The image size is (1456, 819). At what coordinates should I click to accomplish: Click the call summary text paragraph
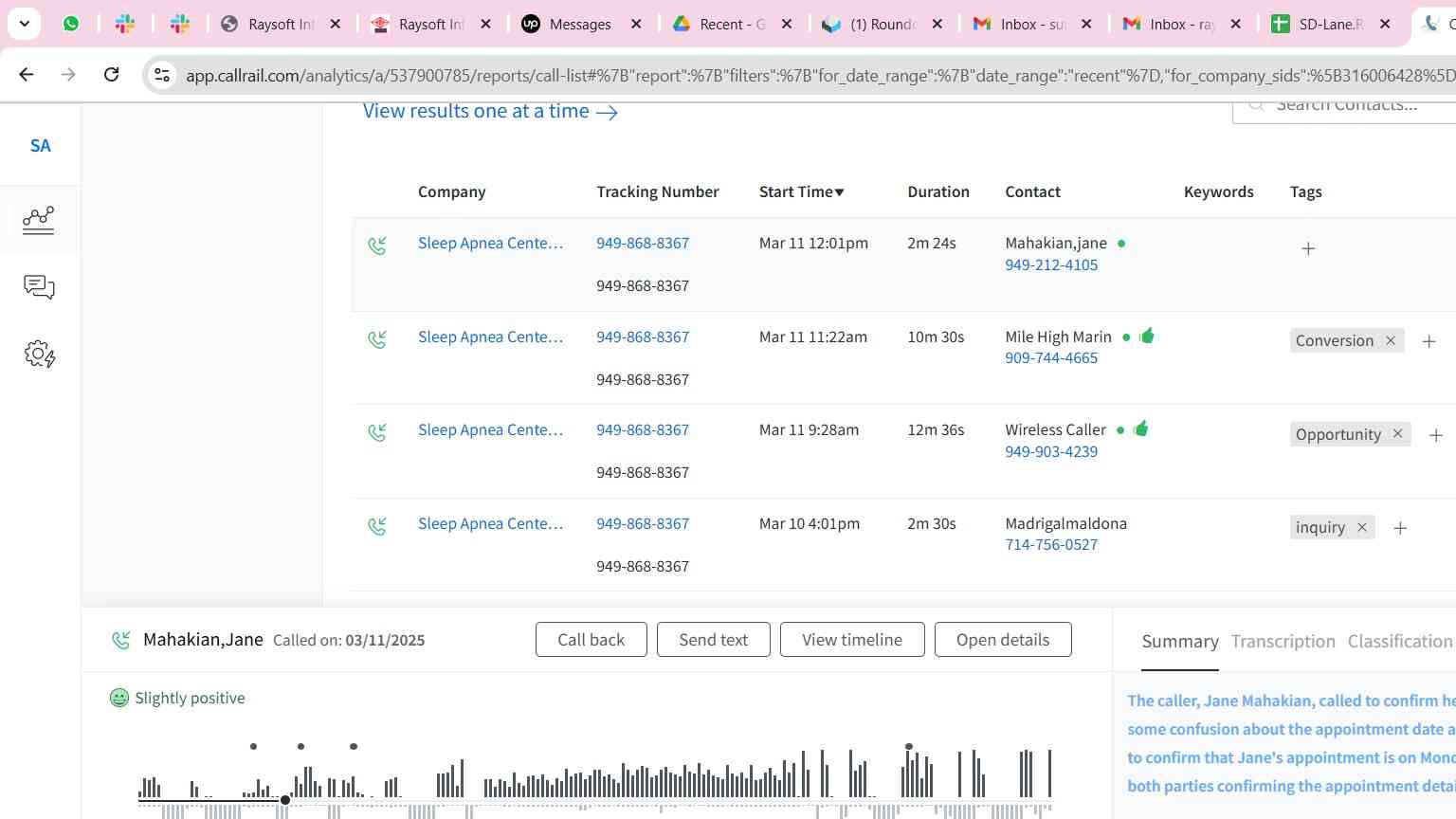[1291, 743]
